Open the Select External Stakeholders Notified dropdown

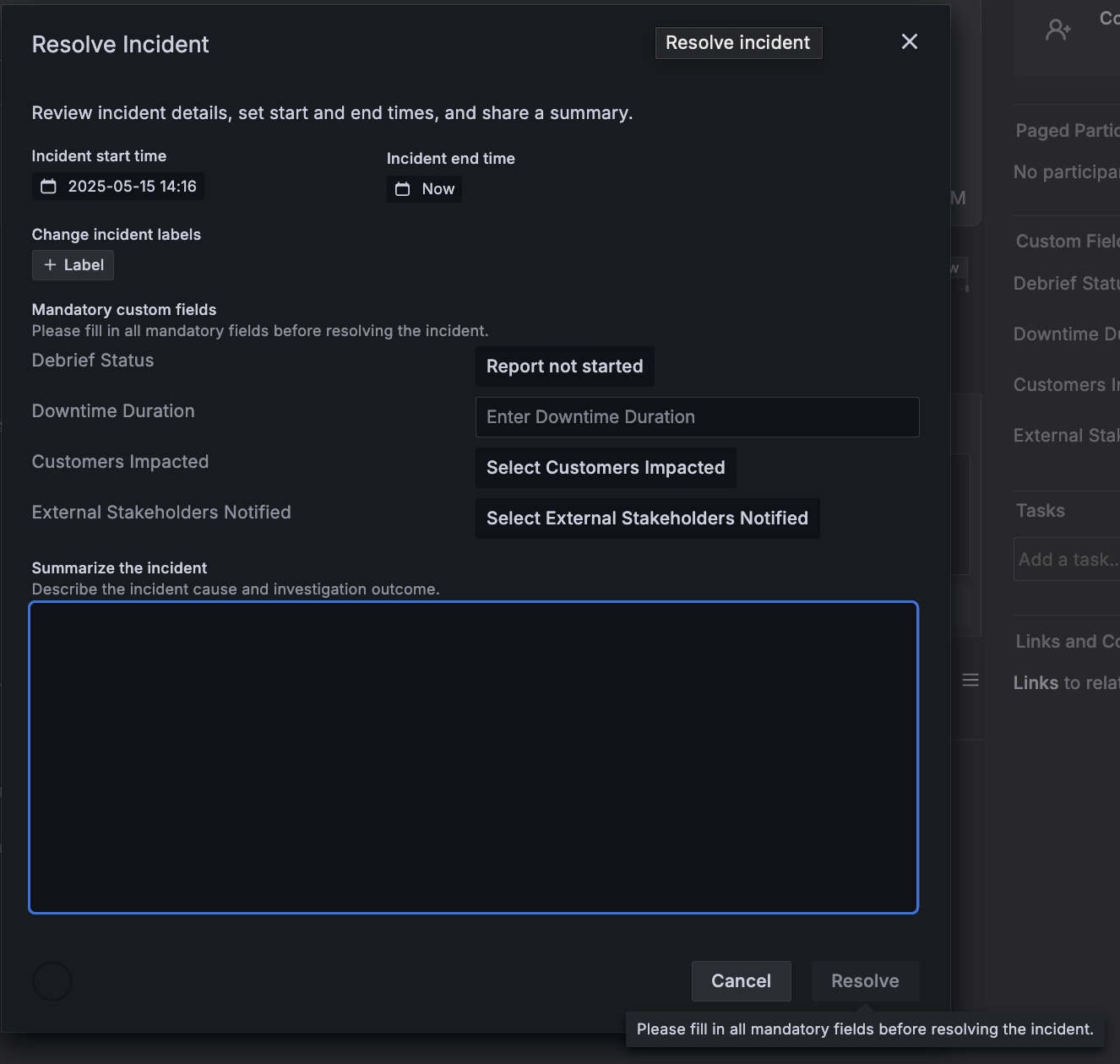point(647,518)
